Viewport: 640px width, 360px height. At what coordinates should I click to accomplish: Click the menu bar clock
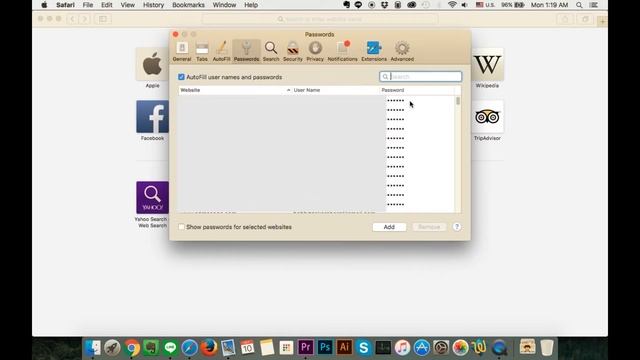pyautogui.click(x=549, y=5)
